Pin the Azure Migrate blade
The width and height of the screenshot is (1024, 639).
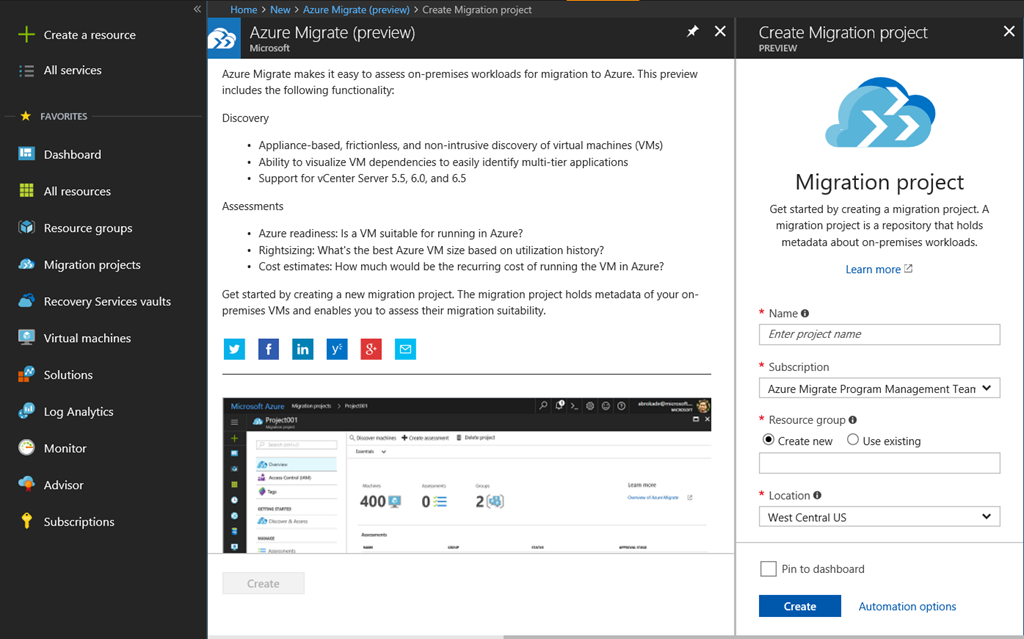click(x=692, y=31)
